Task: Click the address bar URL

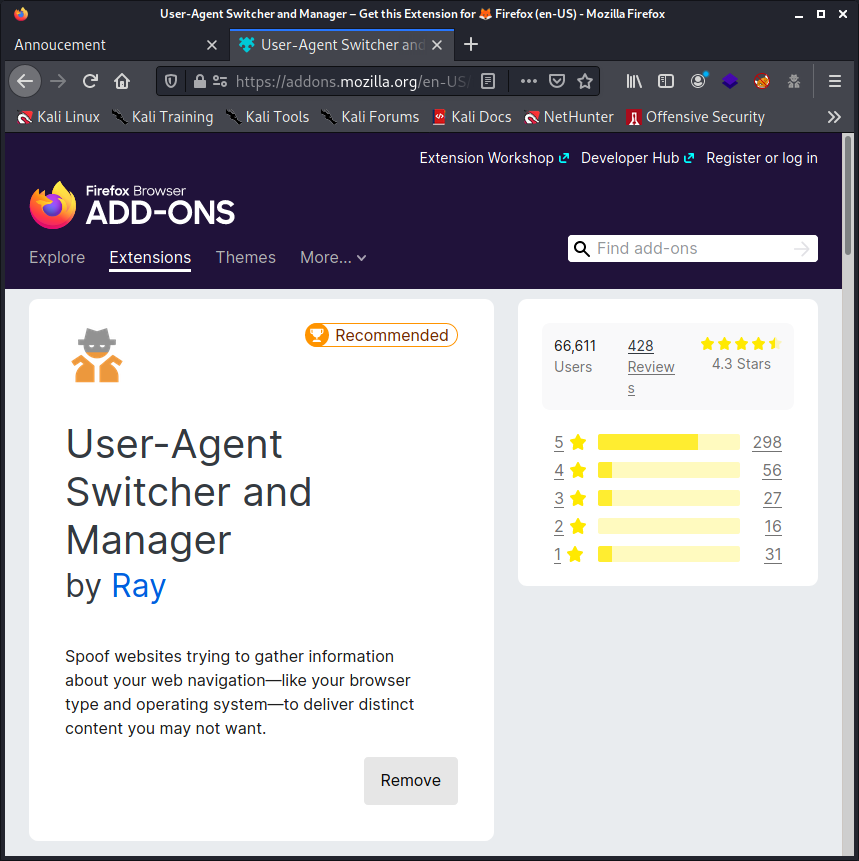Action: (x=353, y=82)
